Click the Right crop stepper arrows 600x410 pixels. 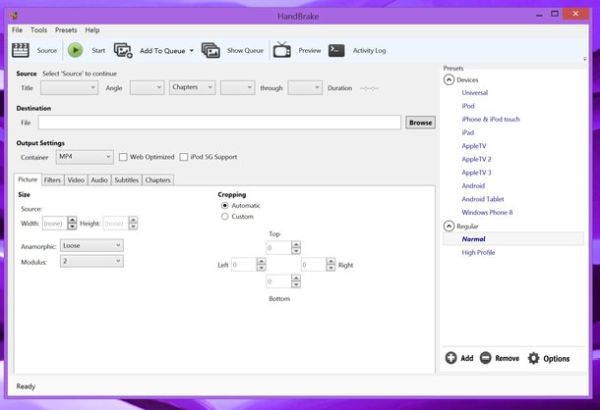[x=331, y=265]
